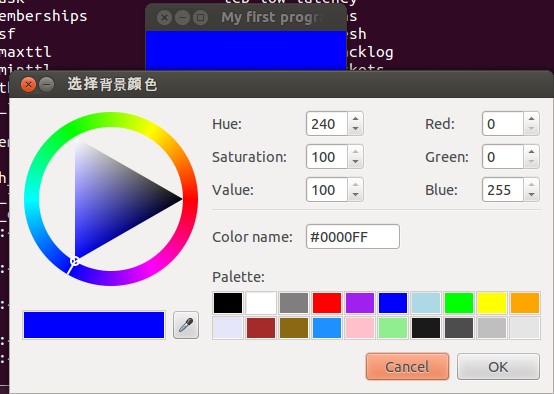The width and height of the screenshot is (554, 394).
Task: Select the pink palette swatch
Action: [360, 328]
